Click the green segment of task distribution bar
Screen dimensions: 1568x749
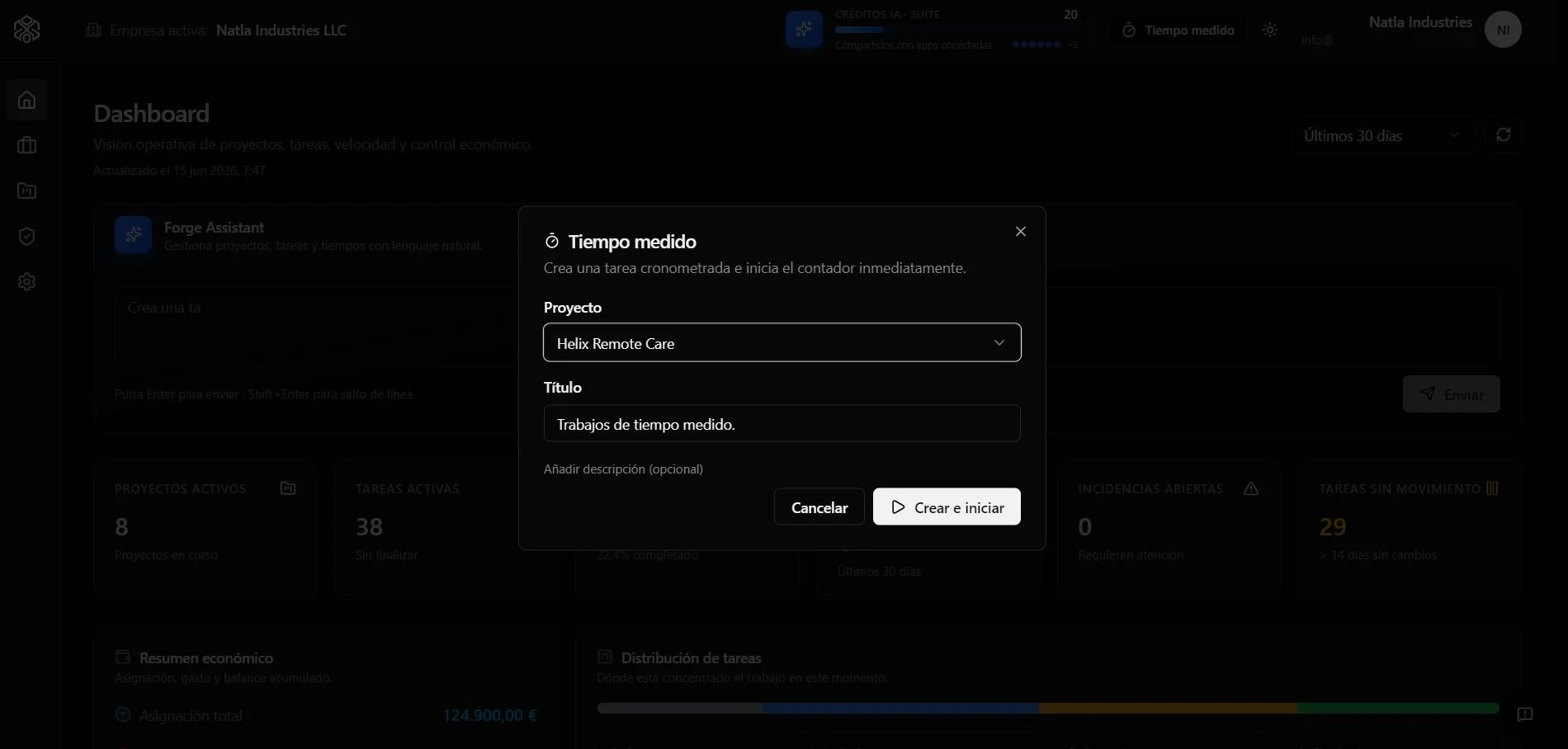pyautogui.click(x=1398, y=708)
